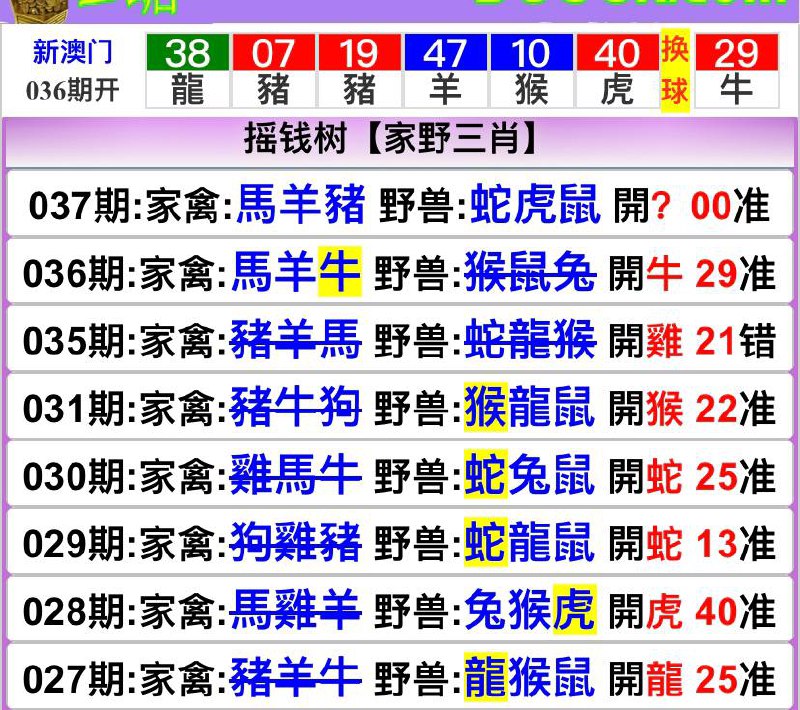
Task: Click struck-out 豬羊馬 in 035期 row
Action: (296, 340)
